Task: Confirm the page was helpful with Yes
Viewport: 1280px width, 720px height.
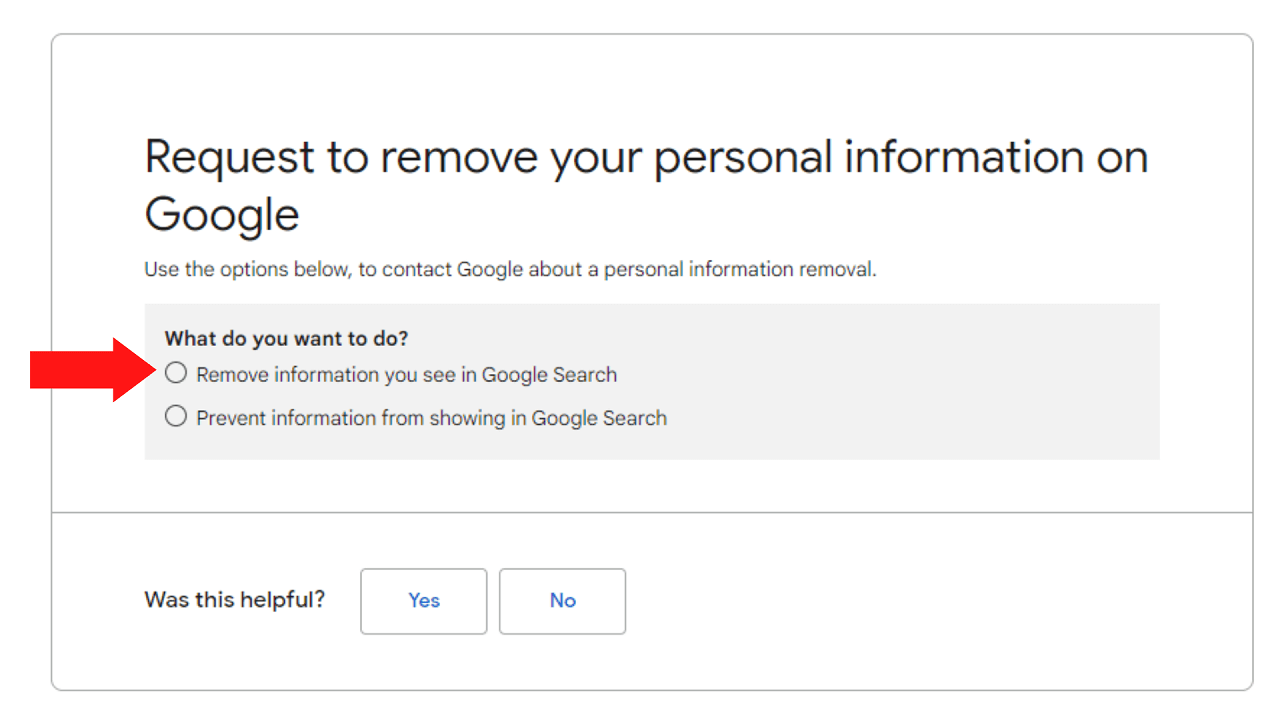Action: pos(423,600)
